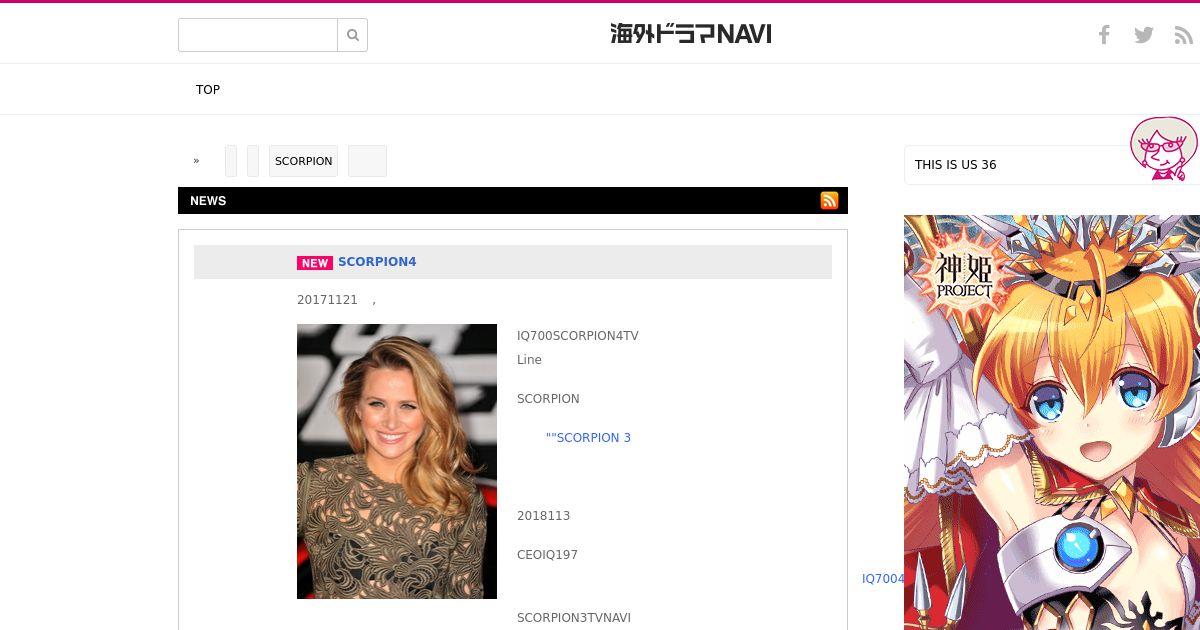Select the TOP navigation item
Viewport: 1200px width, 630px height.
[x=208, y=89]
